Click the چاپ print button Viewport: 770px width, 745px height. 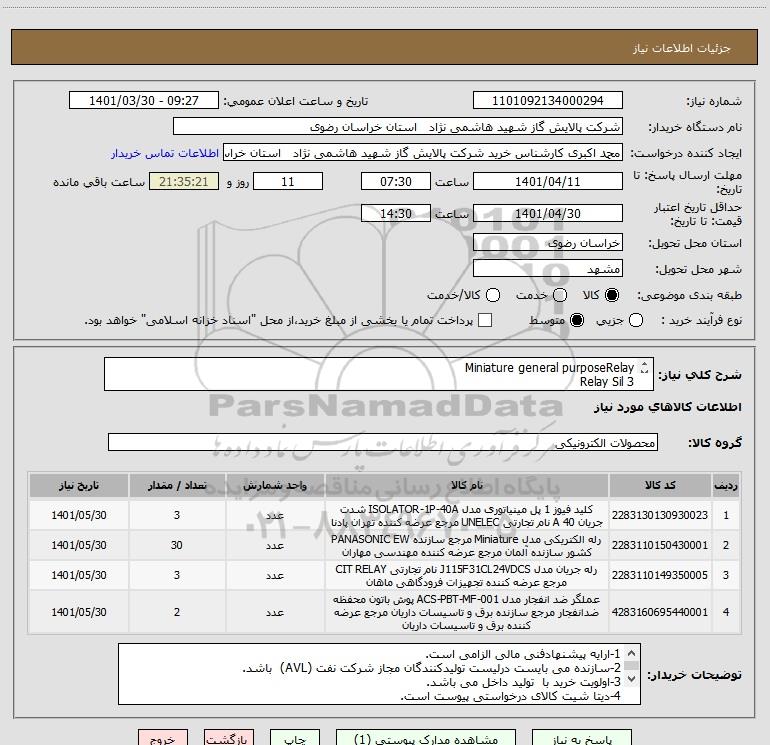coord(295,738)
